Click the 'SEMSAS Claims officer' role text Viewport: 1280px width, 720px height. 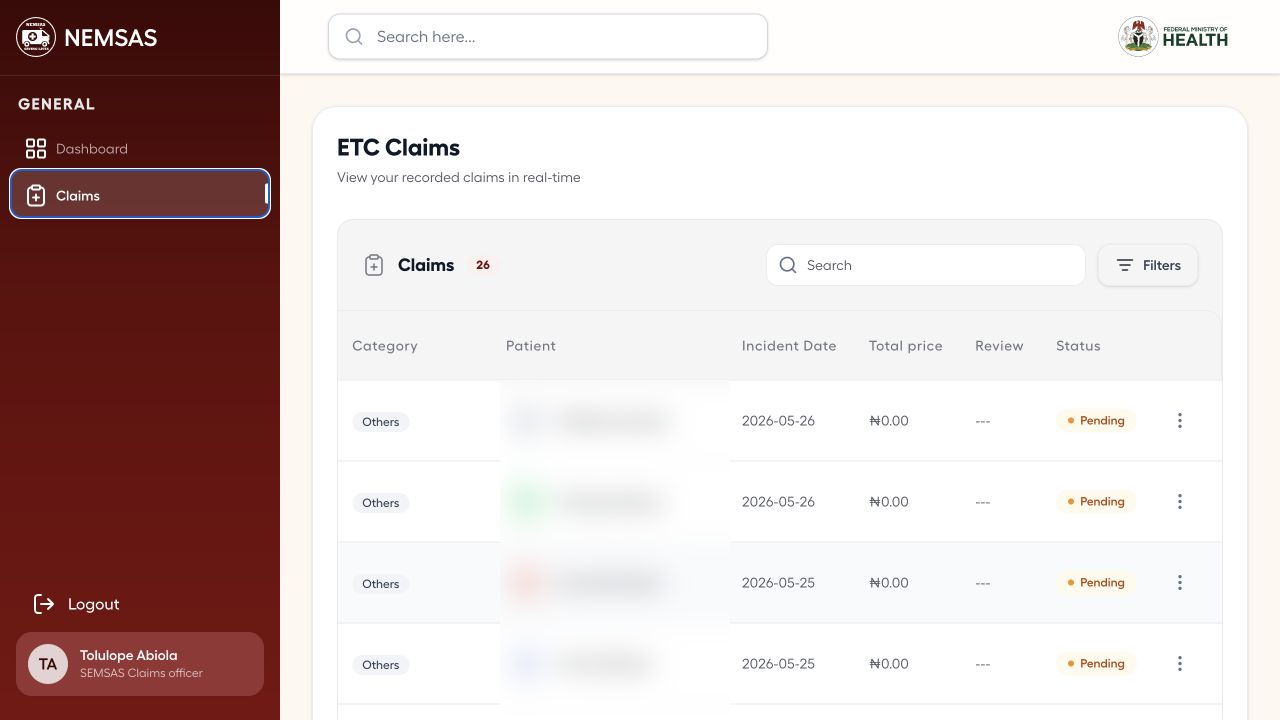[x=141, y=673]
